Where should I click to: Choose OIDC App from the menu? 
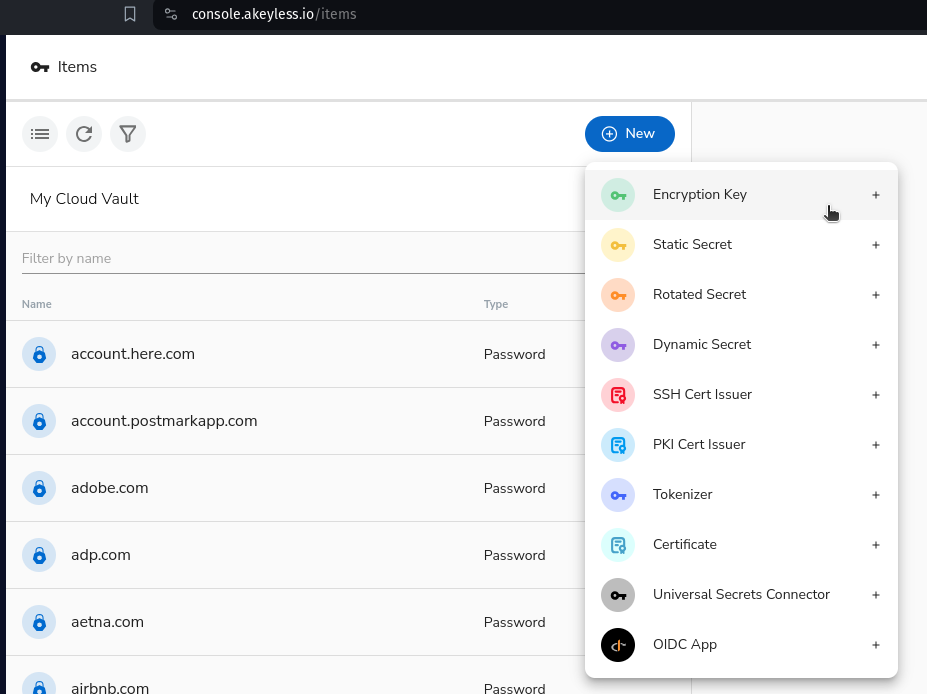pos(741,645)
